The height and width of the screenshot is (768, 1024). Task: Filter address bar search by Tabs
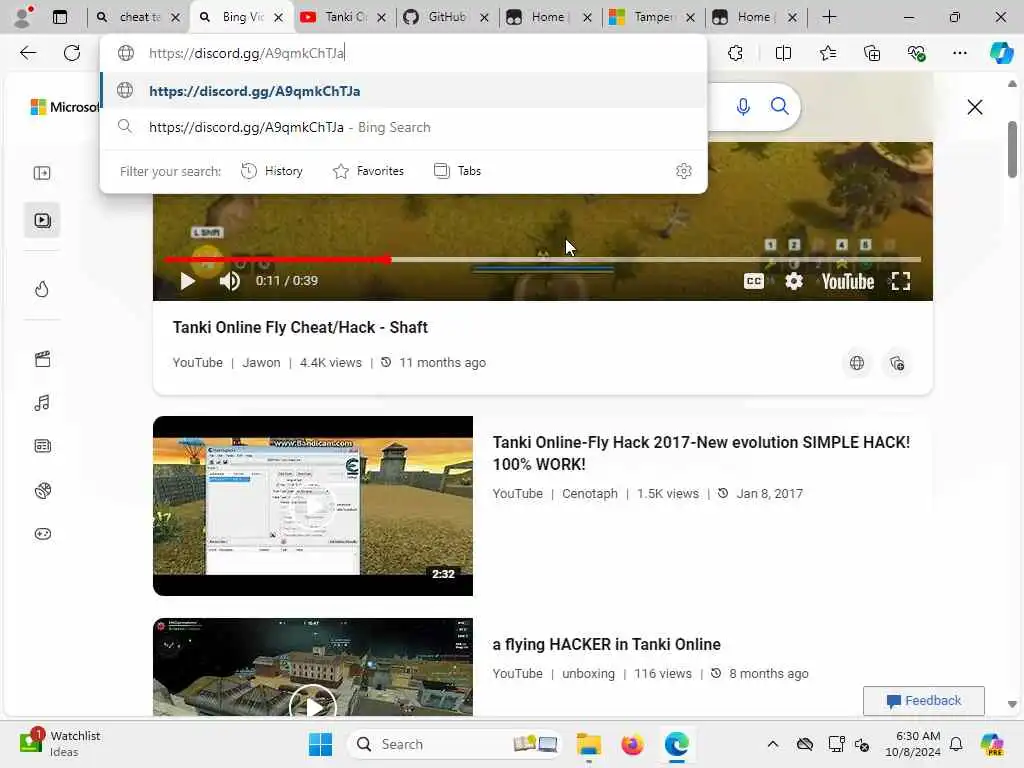point(457,171)
